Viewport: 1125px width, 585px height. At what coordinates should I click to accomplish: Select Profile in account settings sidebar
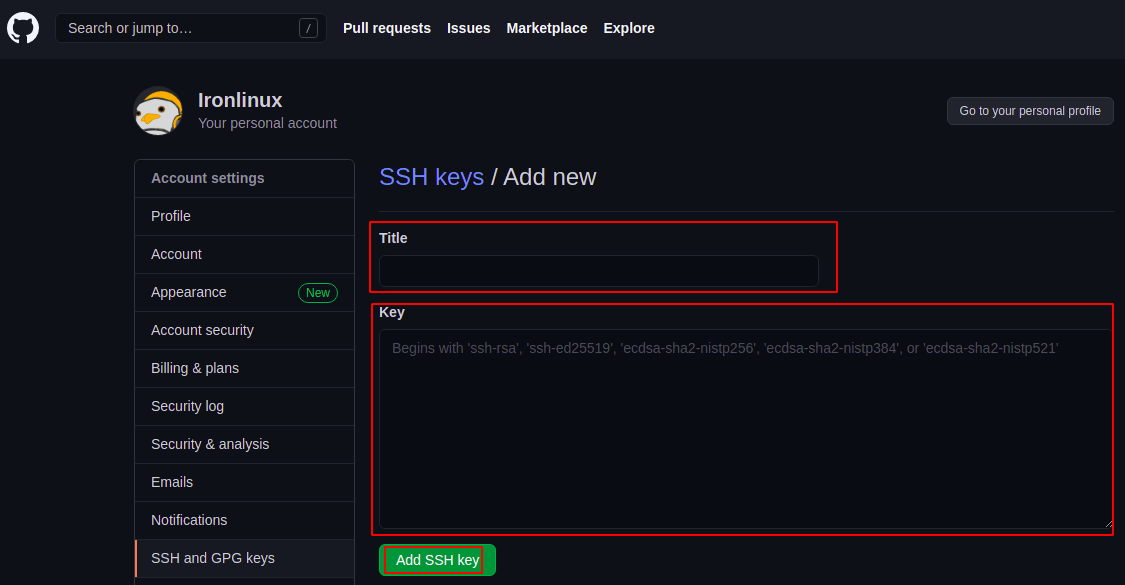click(x=171, y=216)
